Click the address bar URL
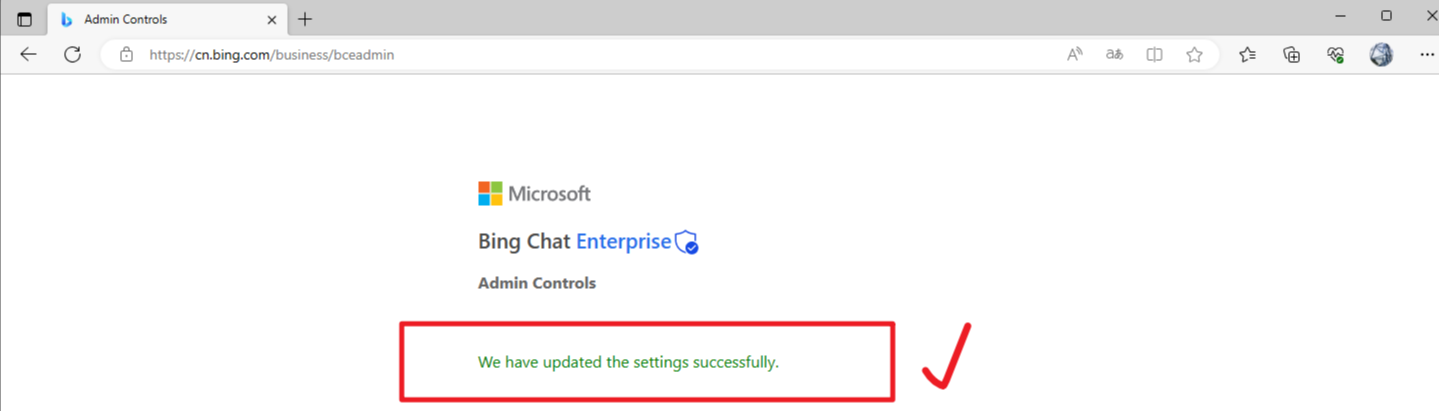The image size is (1439, 411). pyautogui.click(x=272, y=55)
